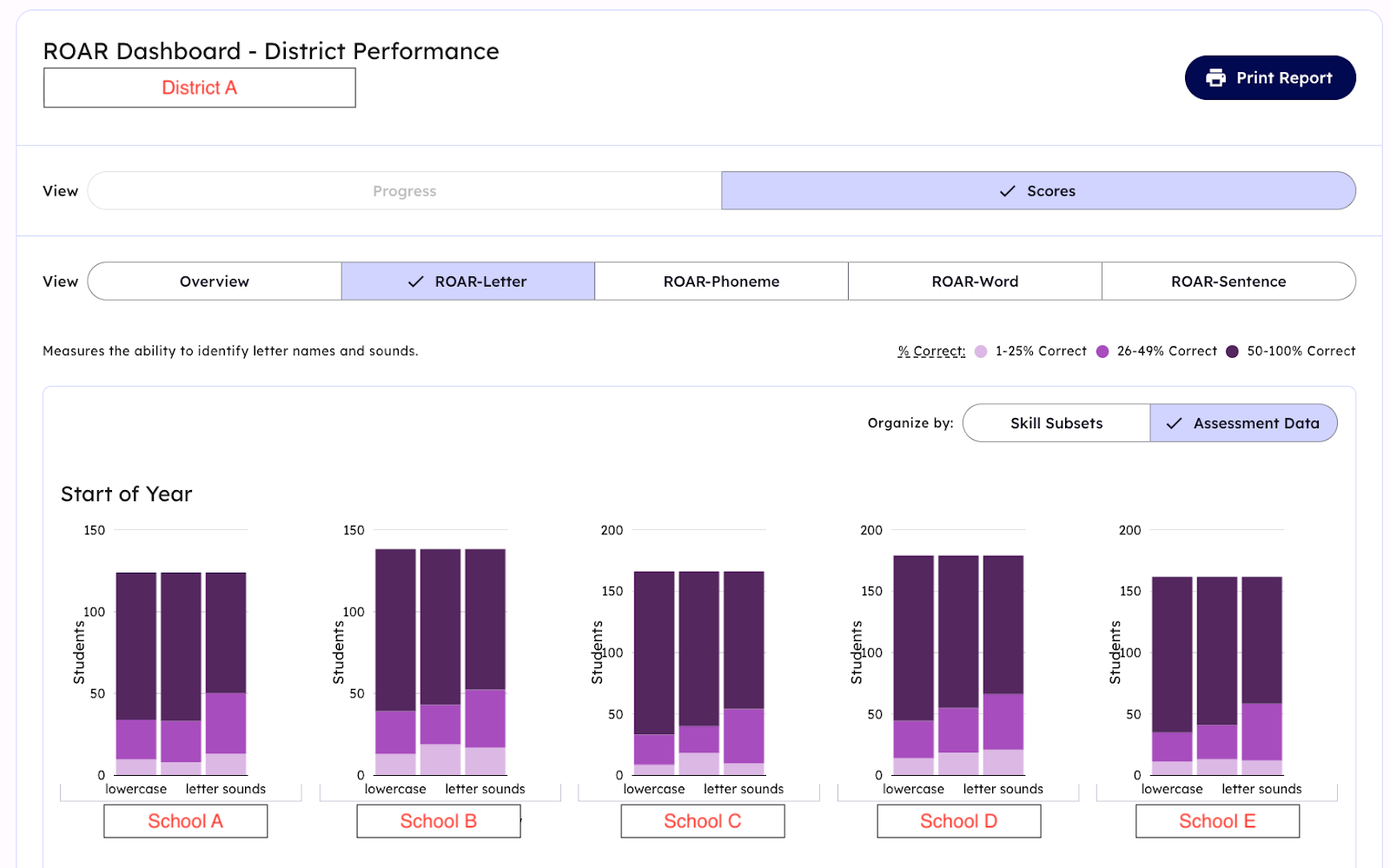The image size is (1390, 868).
Task: Organize charts by Assessment Data
Action: [1243, 423]
